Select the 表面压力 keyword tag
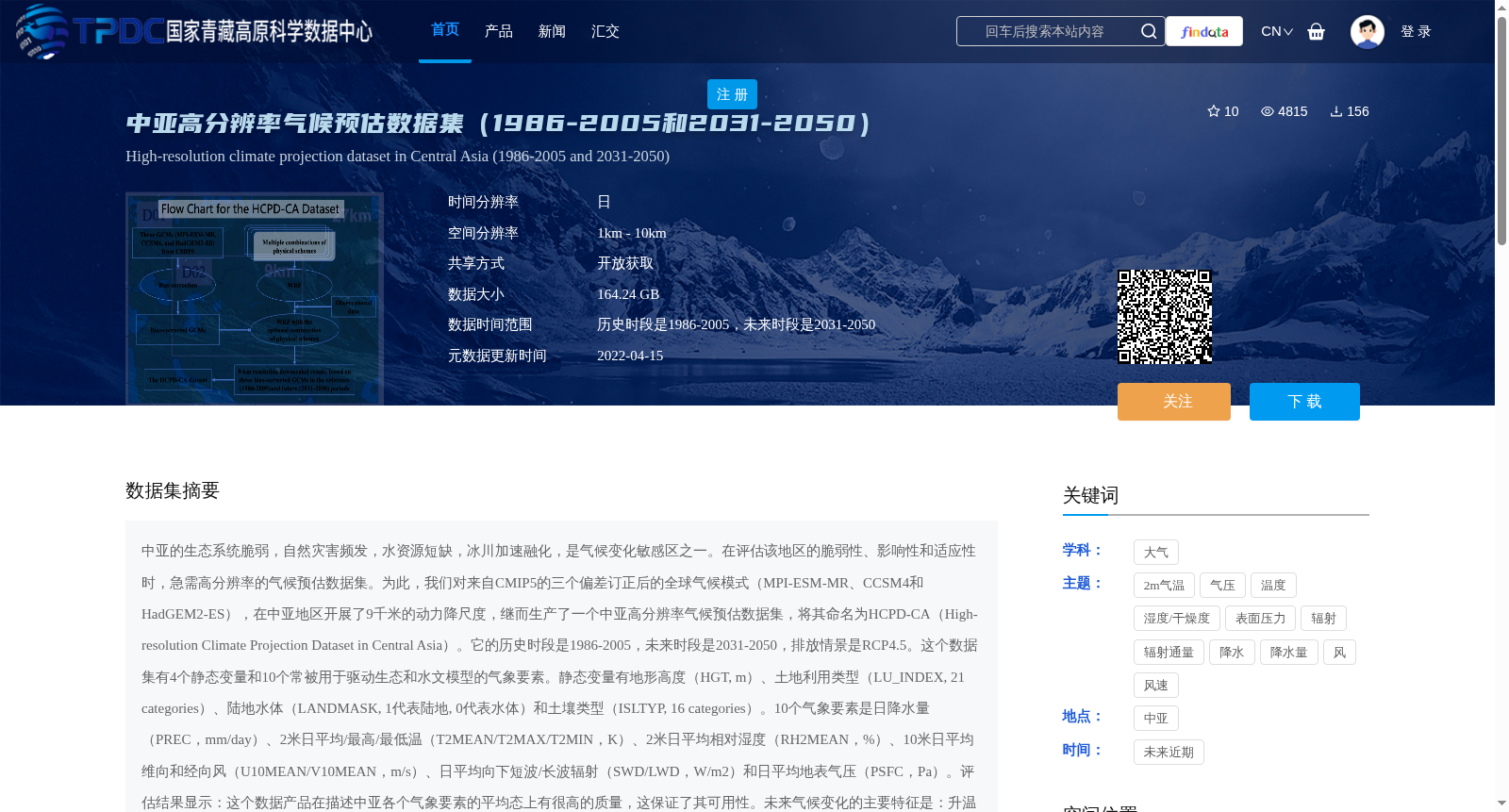The image size is (1509, 812). click(1261, 619)
